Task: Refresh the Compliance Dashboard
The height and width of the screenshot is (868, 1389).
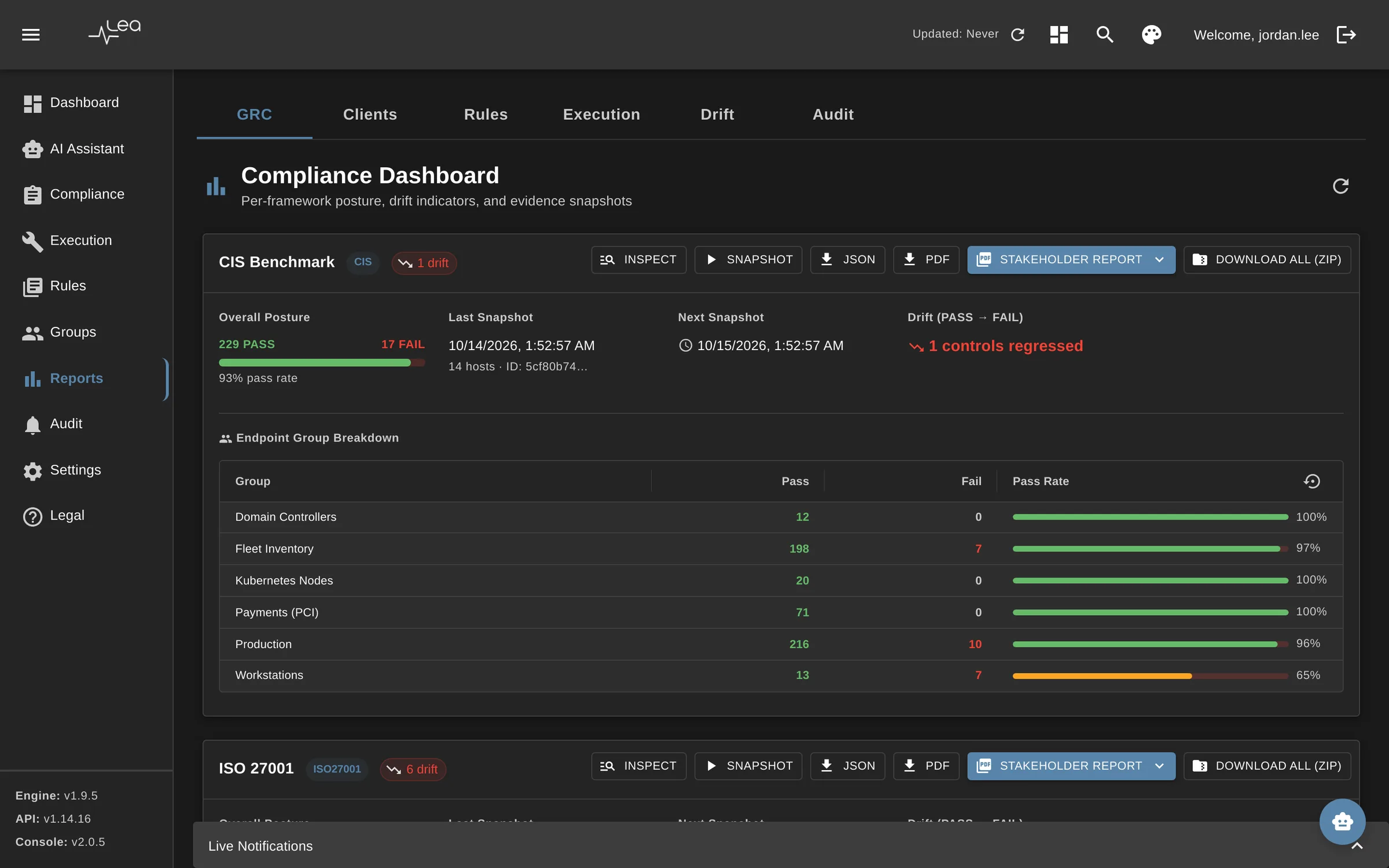Action: pyautogui.click(x=1340, y=186)
